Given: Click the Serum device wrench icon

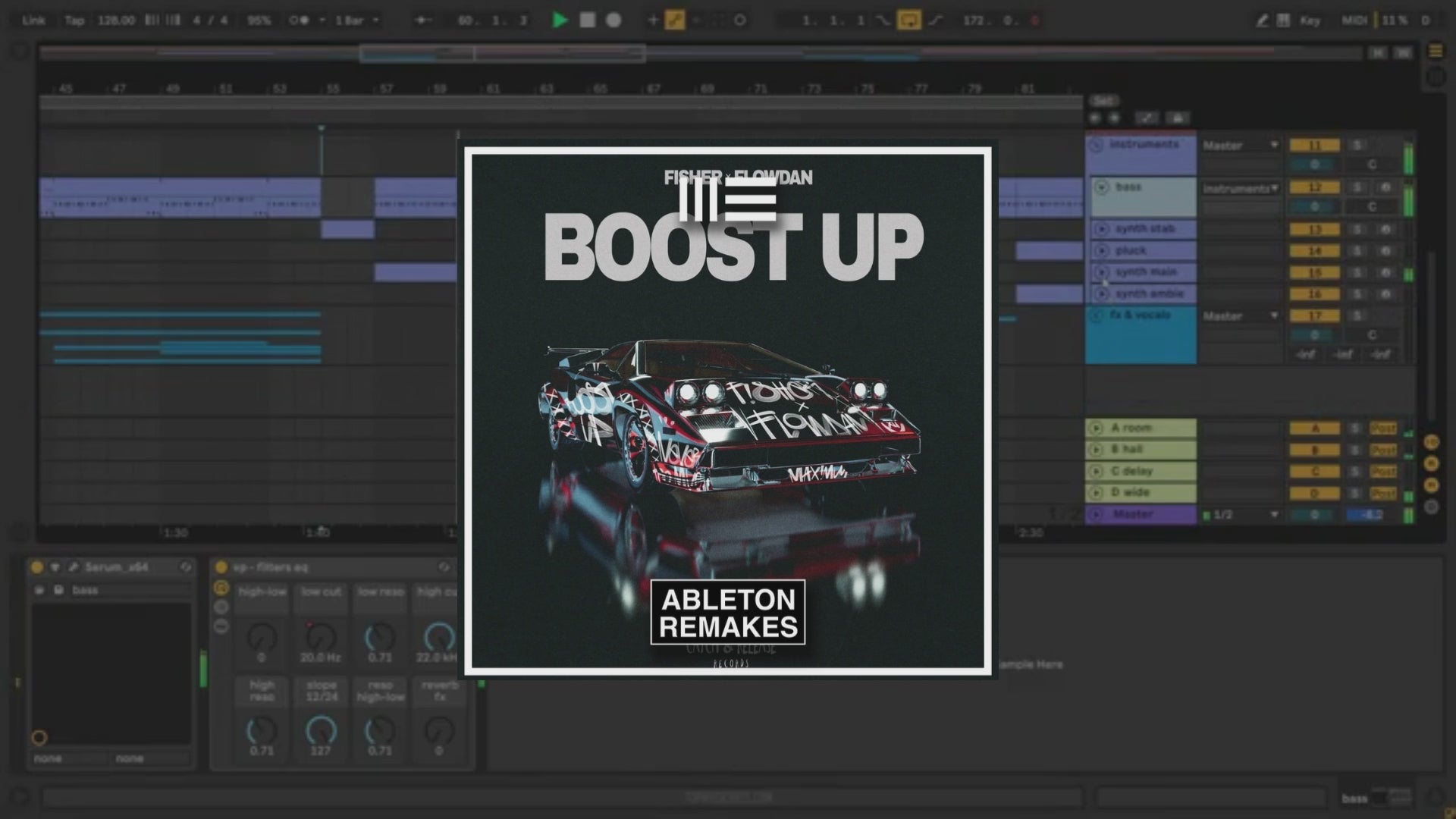Looking at the screenshot, I should [74, 567].
